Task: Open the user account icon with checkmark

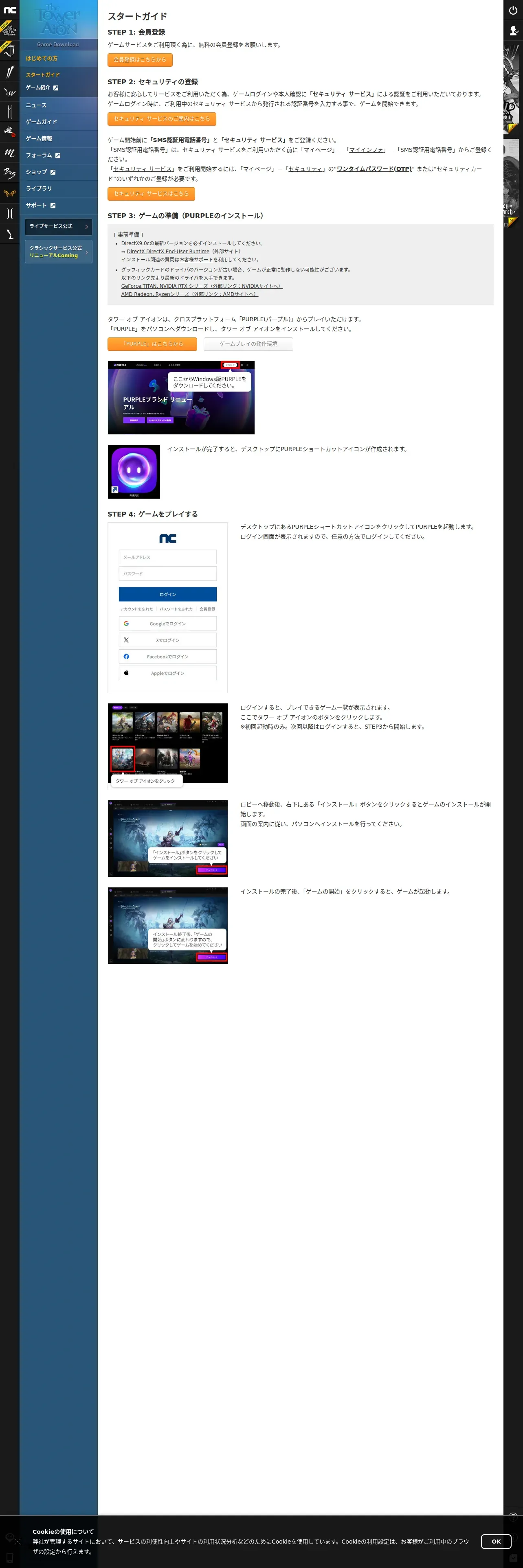Action: point(513,30)
